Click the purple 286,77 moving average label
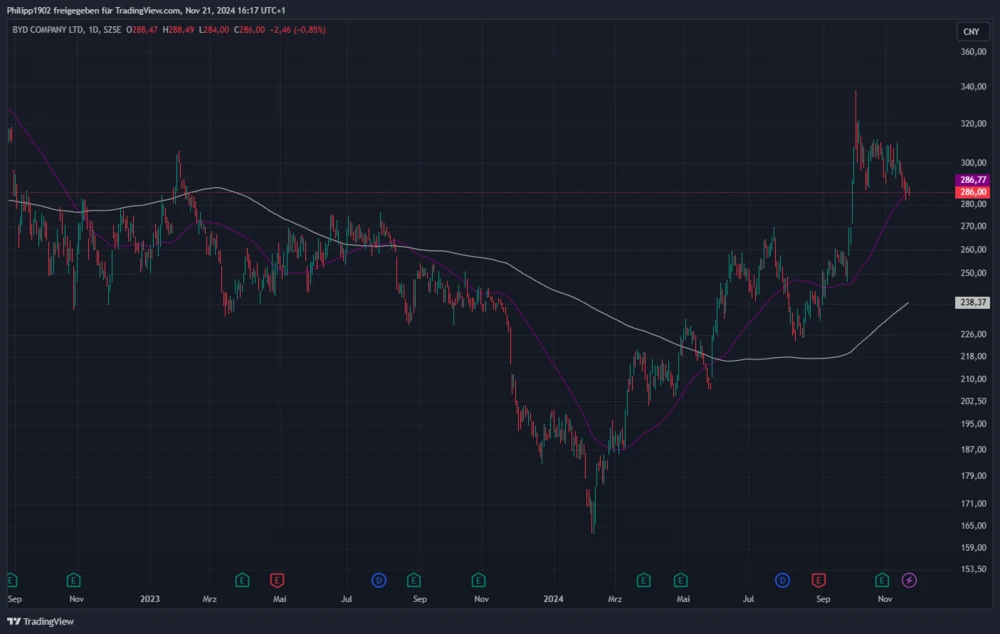The width and height of the screenshot is (1000, 634). [972, 180]
